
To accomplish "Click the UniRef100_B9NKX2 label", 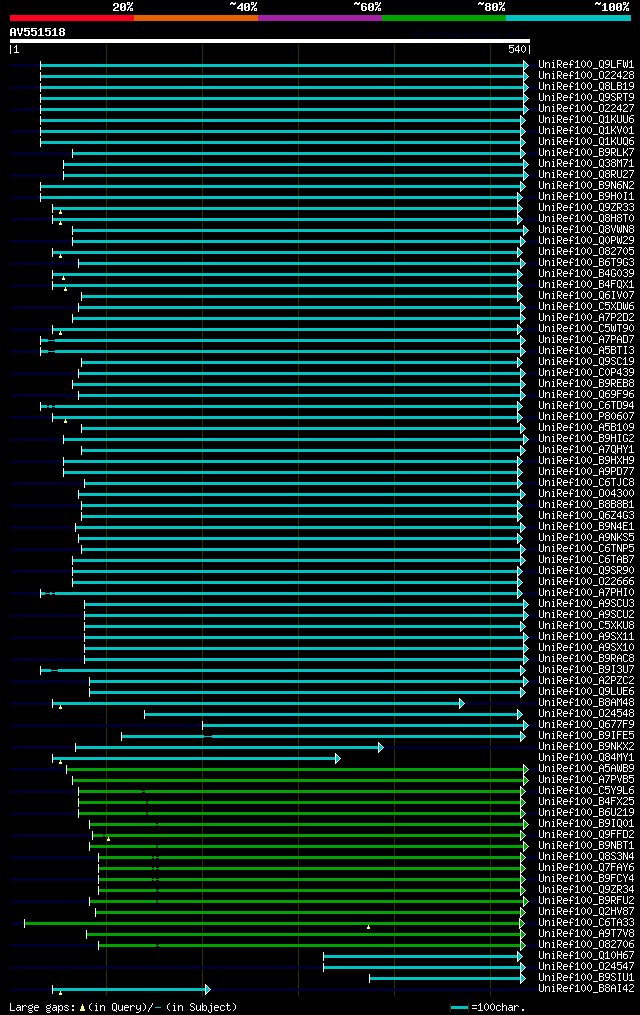I will click(x=586, y=747).
